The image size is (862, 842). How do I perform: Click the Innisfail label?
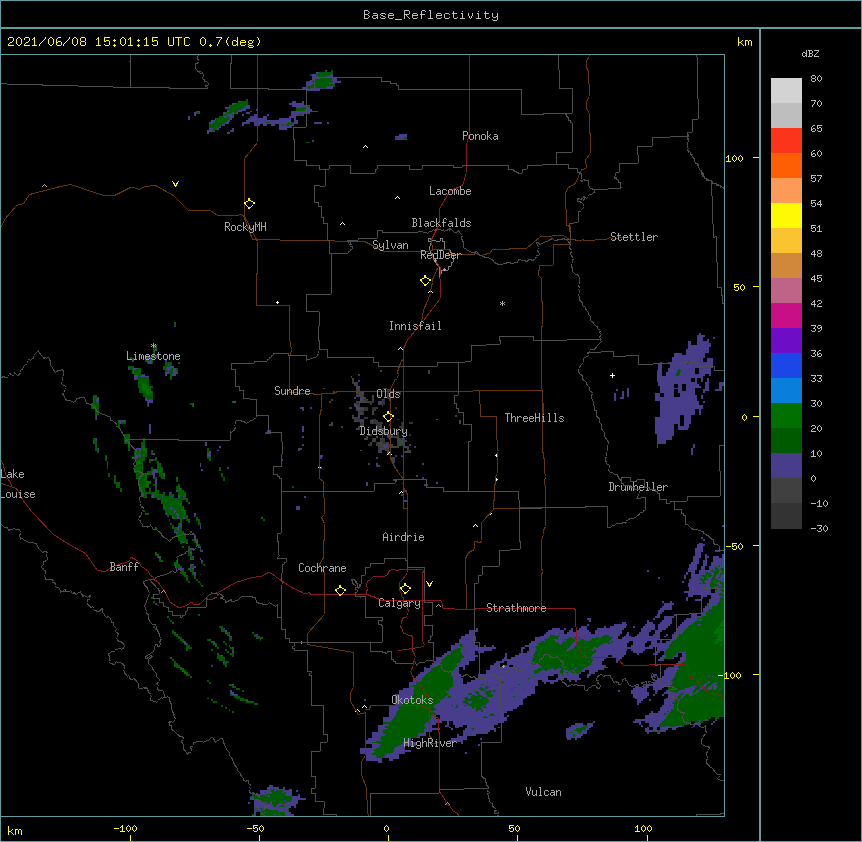[415, 326]
